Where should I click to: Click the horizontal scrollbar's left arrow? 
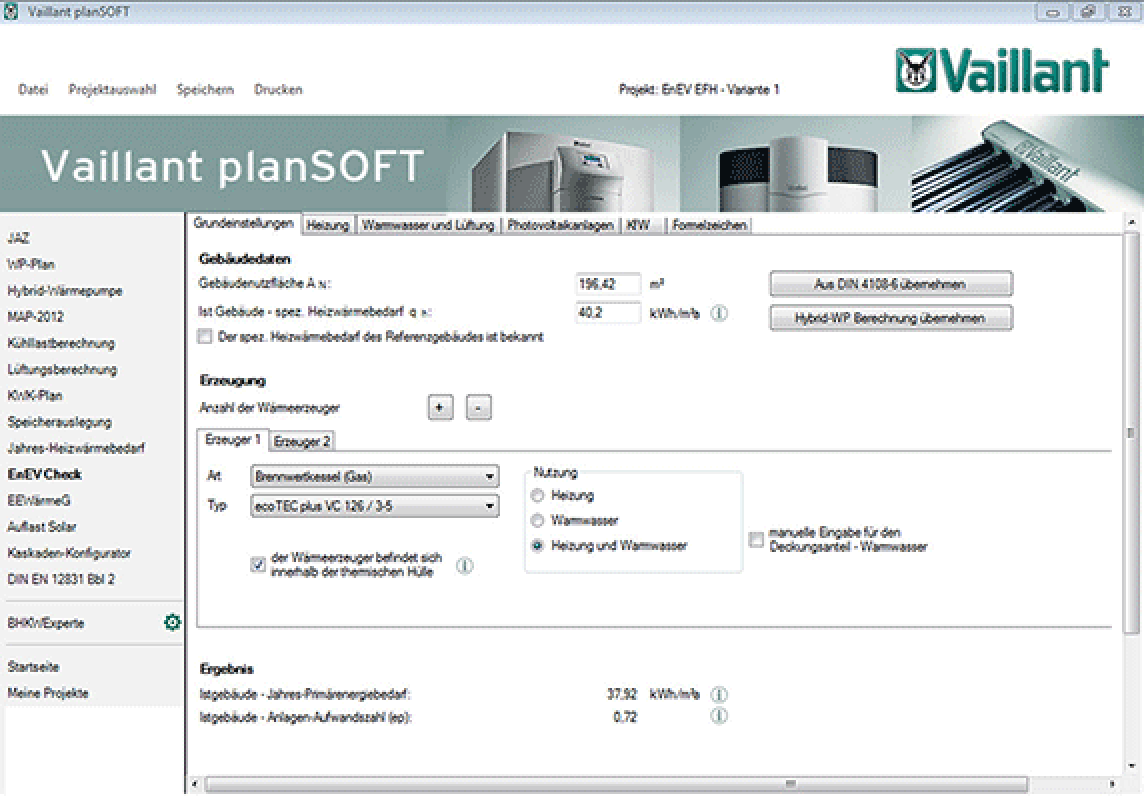coord(195,784)
